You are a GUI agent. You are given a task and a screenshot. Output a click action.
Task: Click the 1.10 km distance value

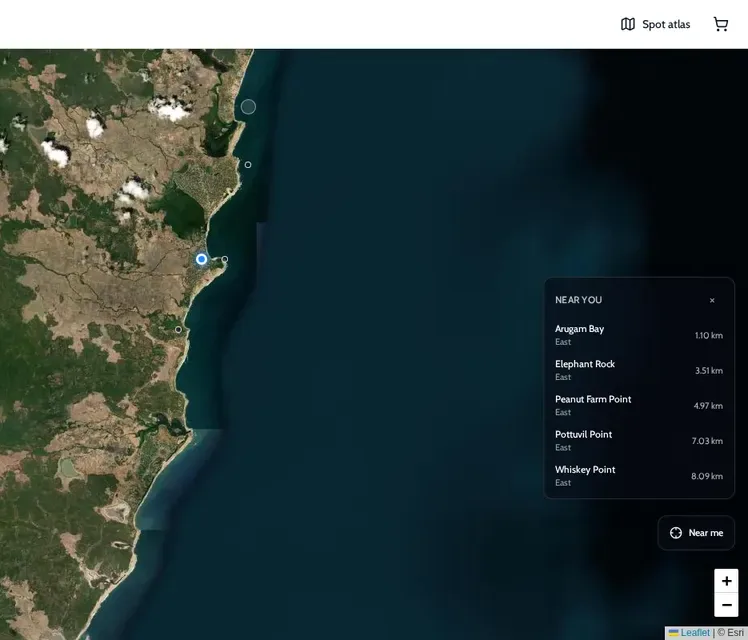[708, 335]
